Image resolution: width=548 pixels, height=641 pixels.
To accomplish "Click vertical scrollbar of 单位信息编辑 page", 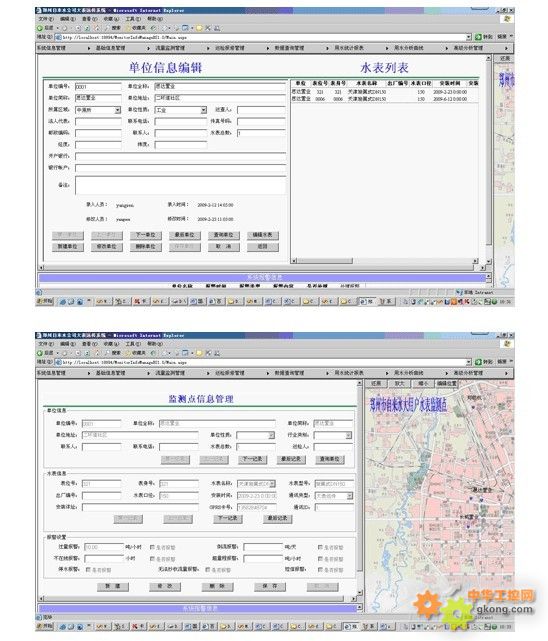I will (x=488, y=159).
